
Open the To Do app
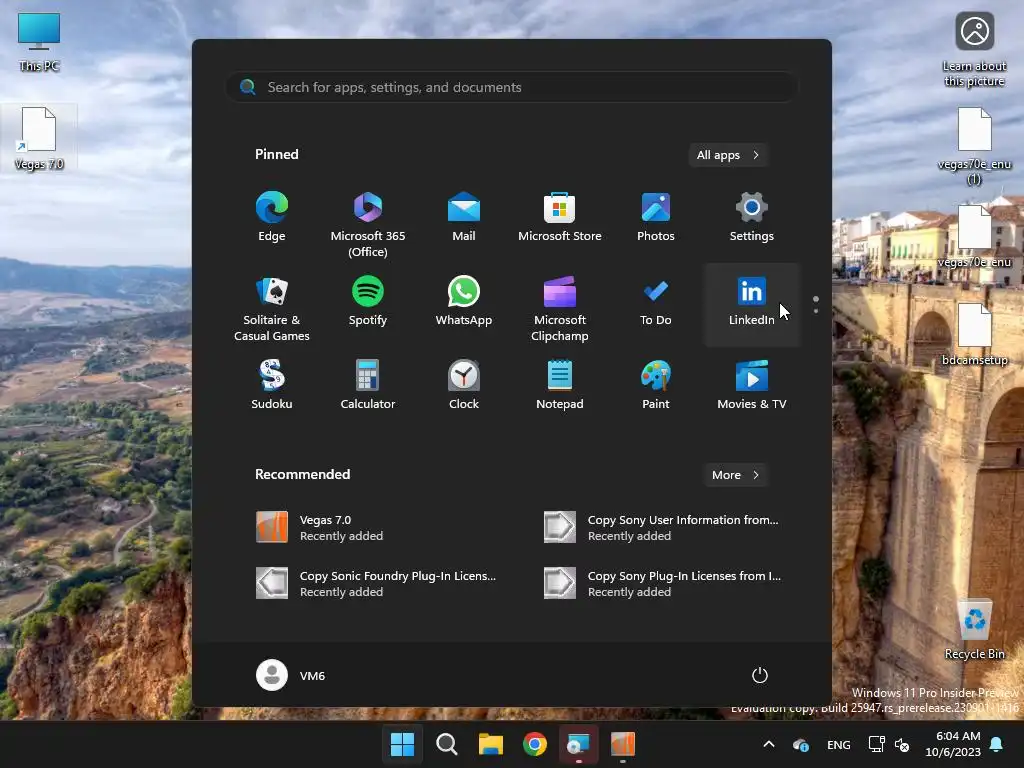[656, 301]
